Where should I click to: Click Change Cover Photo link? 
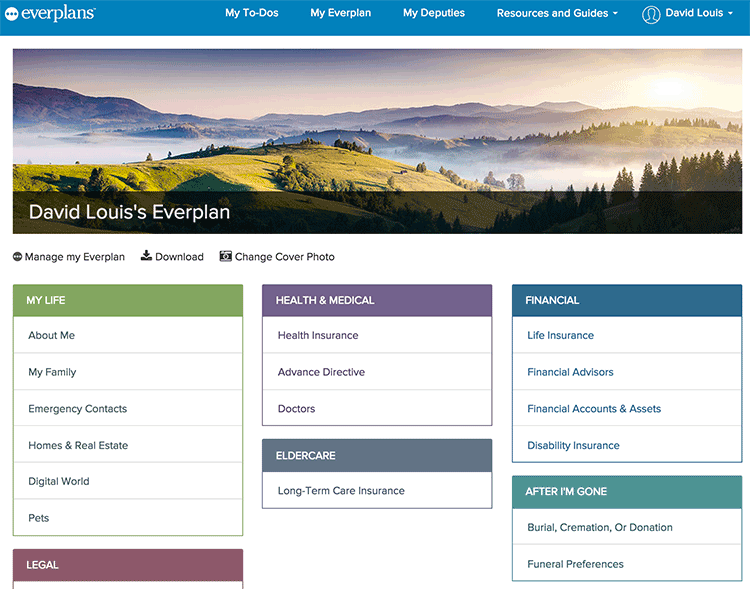click(x=285, y=257)
